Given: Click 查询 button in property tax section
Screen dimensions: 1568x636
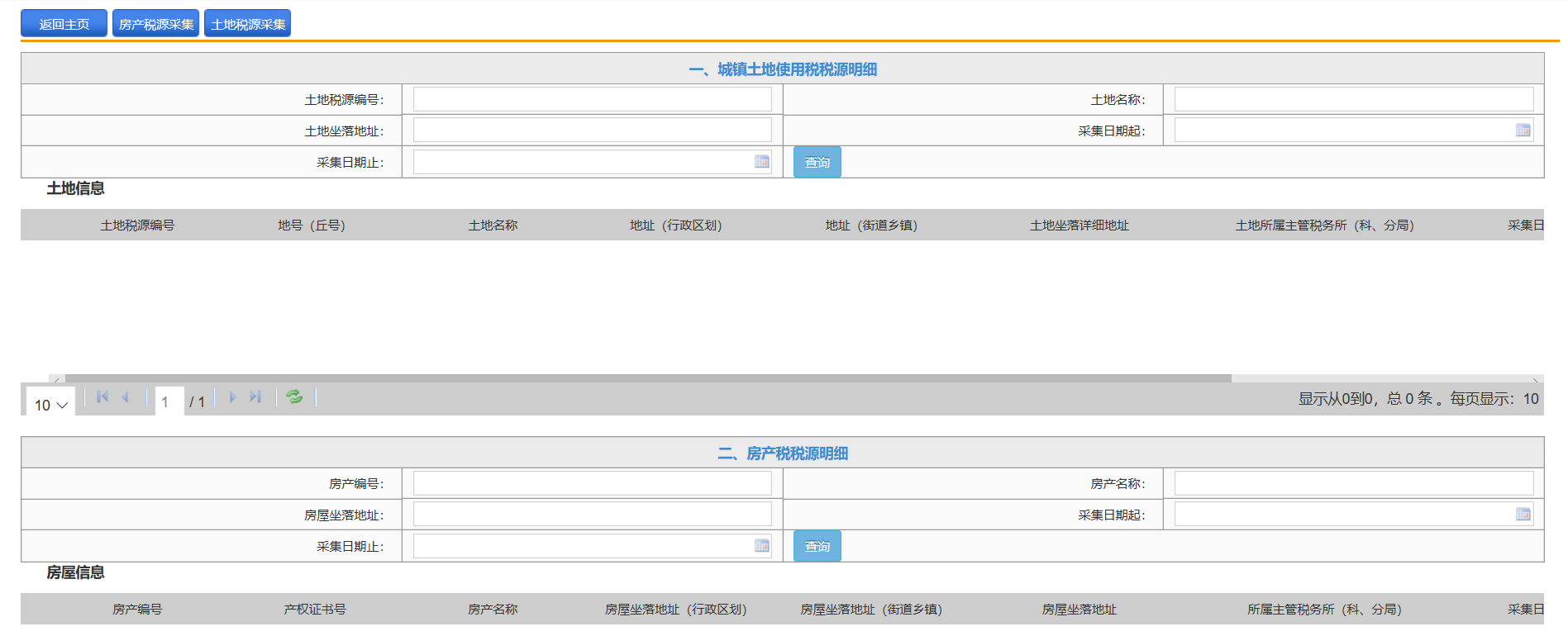Looking at the screenshot, I should pos(817,546).
